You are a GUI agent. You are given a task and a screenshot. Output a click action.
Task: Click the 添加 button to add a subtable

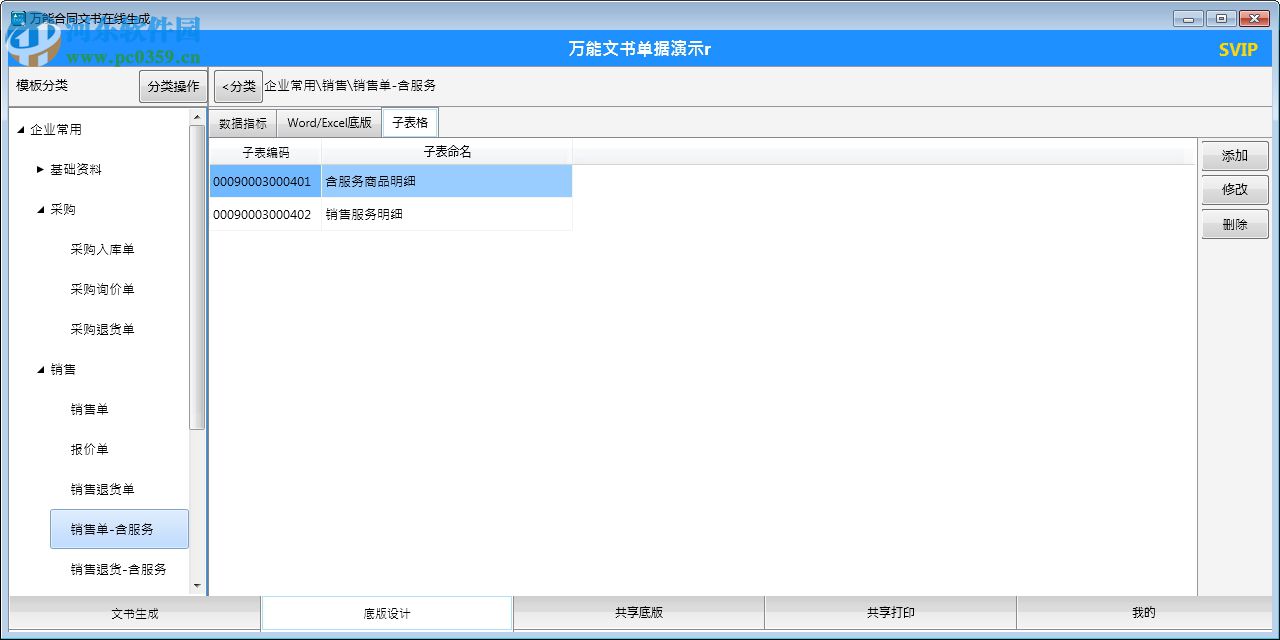(x=1234, y=155)
